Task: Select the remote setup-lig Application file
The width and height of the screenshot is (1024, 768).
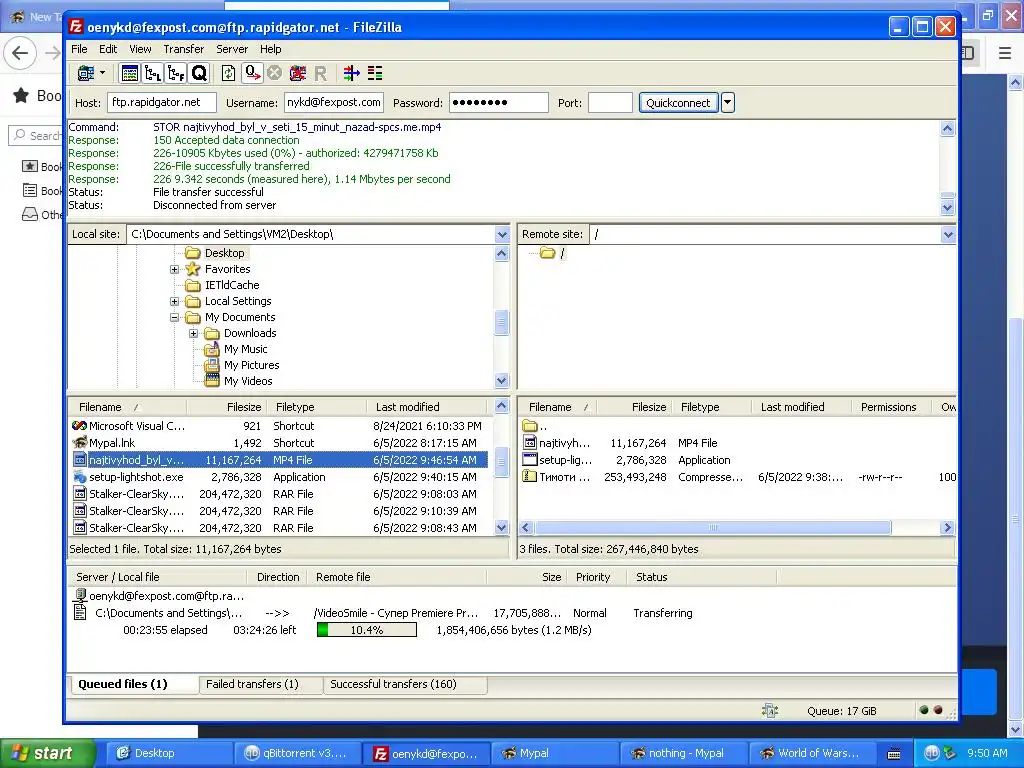Action: 738,460
